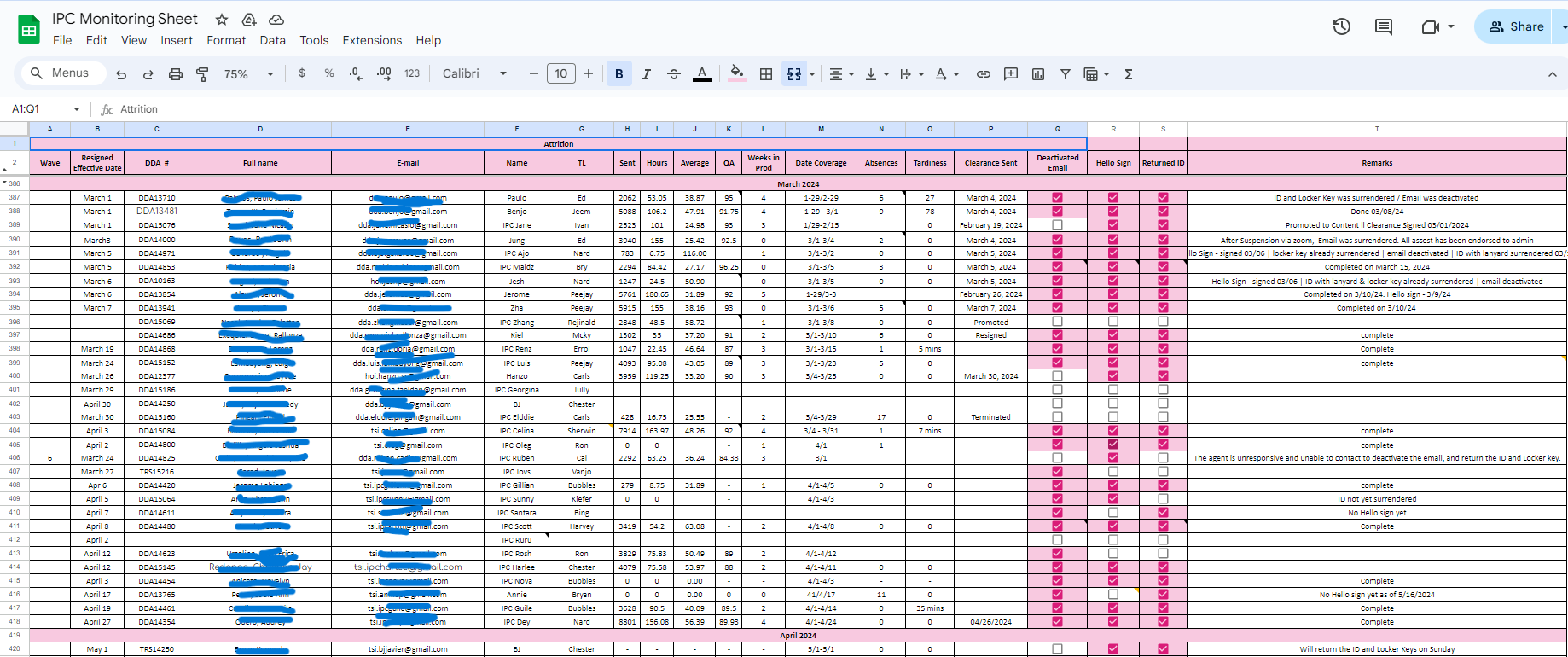The height and width of the screenshot is (657, 1568).
Task: Insert comment icon in toolbar
Action: [1011, 74]
